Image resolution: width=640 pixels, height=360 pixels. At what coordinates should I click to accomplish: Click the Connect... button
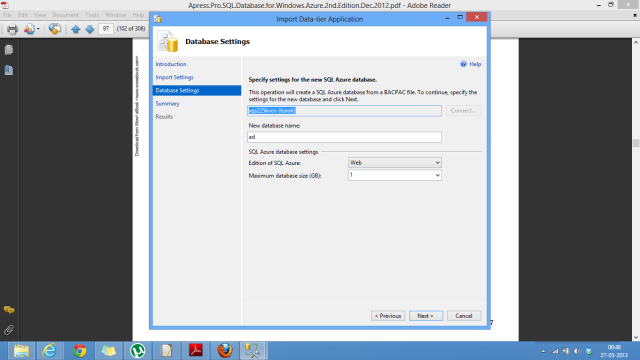point(463,111)
